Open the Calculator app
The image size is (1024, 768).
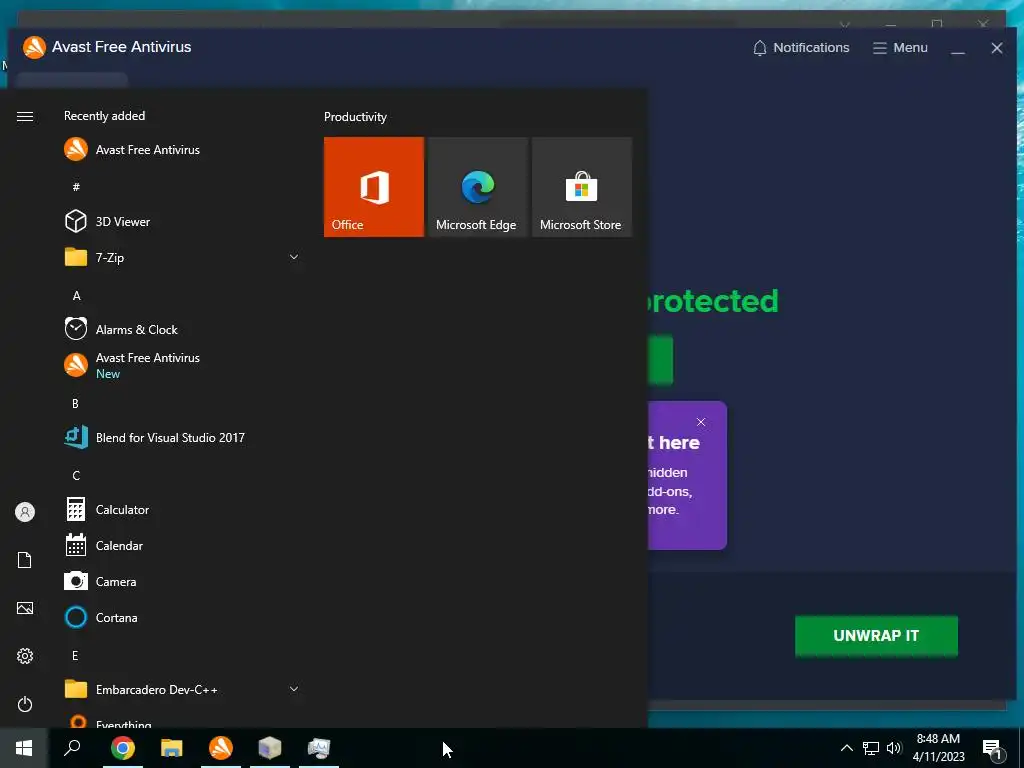tap(182, 509)
